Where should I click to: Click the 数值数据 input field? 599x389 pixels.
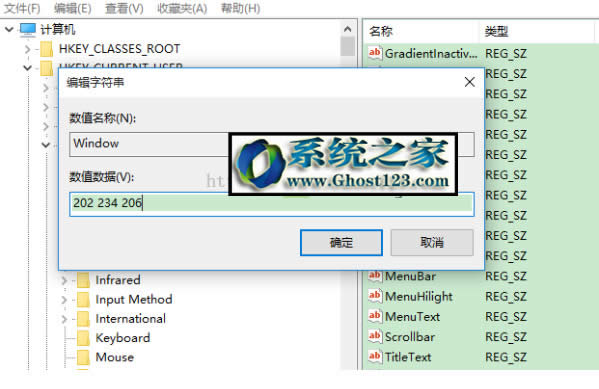point(272,204)
